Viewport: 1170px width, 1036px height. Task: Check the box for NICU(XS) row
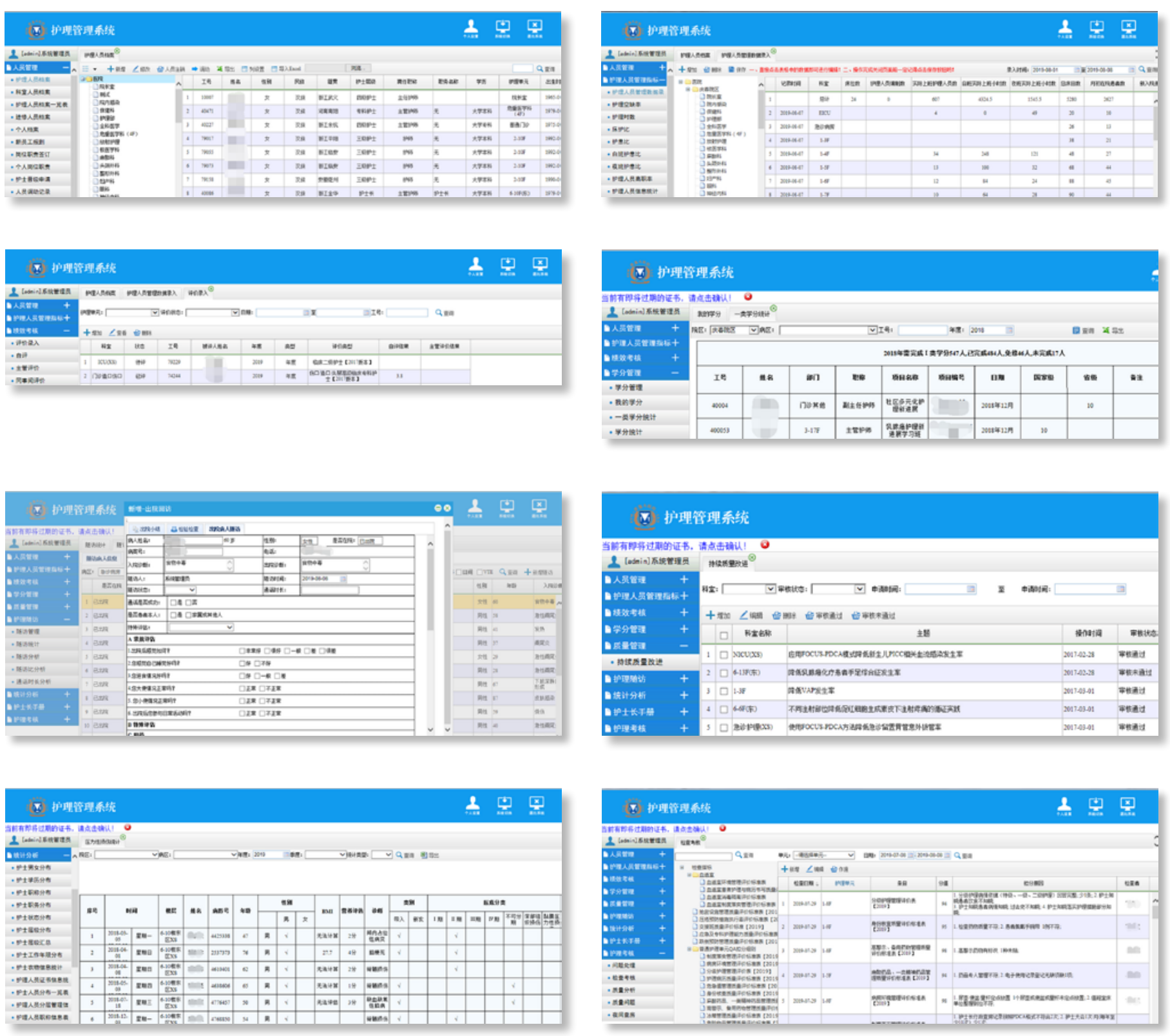[x=724, y=655]
